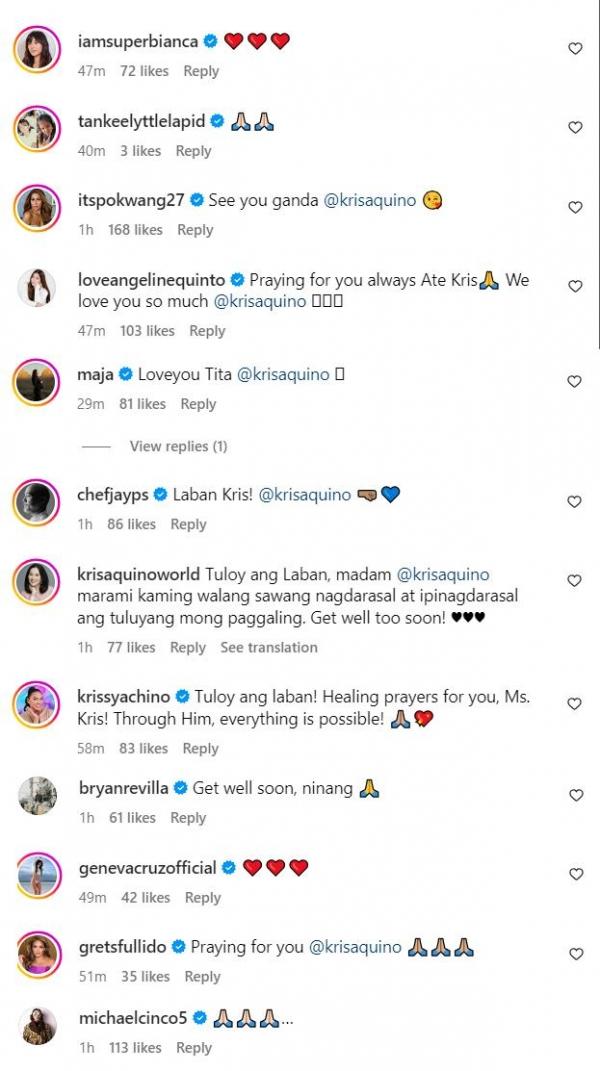
Task: Like krissyachino's healing prayers comment
Action: pyautogui.click(x=575, y=704)
